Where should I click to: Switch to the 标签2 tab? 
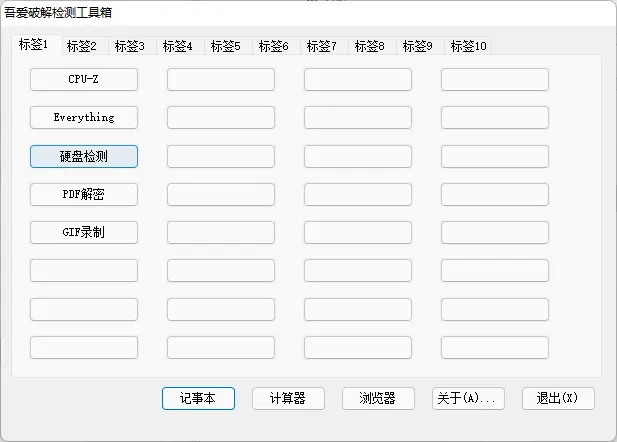[x=82, y=46]
